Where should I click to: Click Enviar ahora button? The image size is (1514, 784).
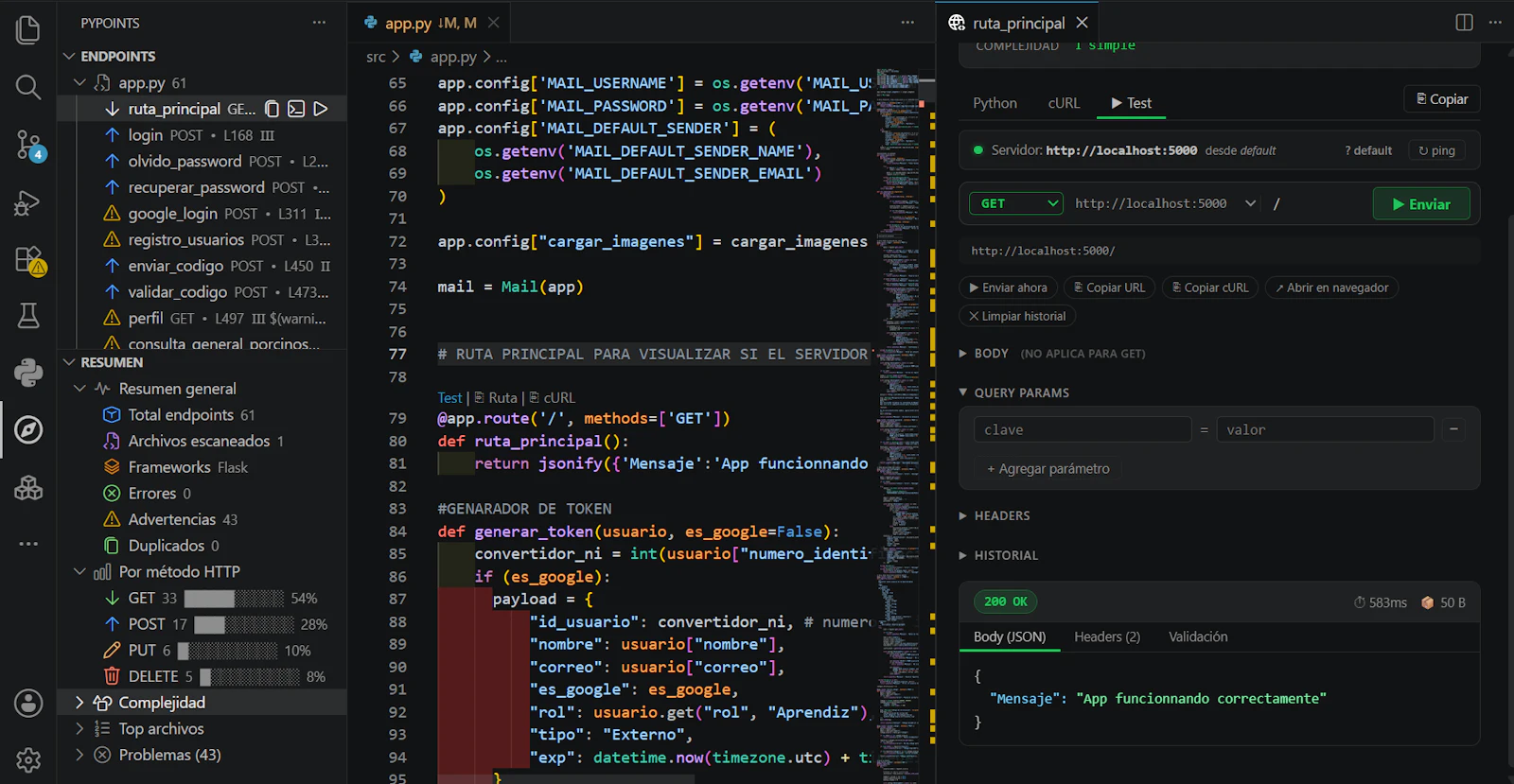[1008, 287]
